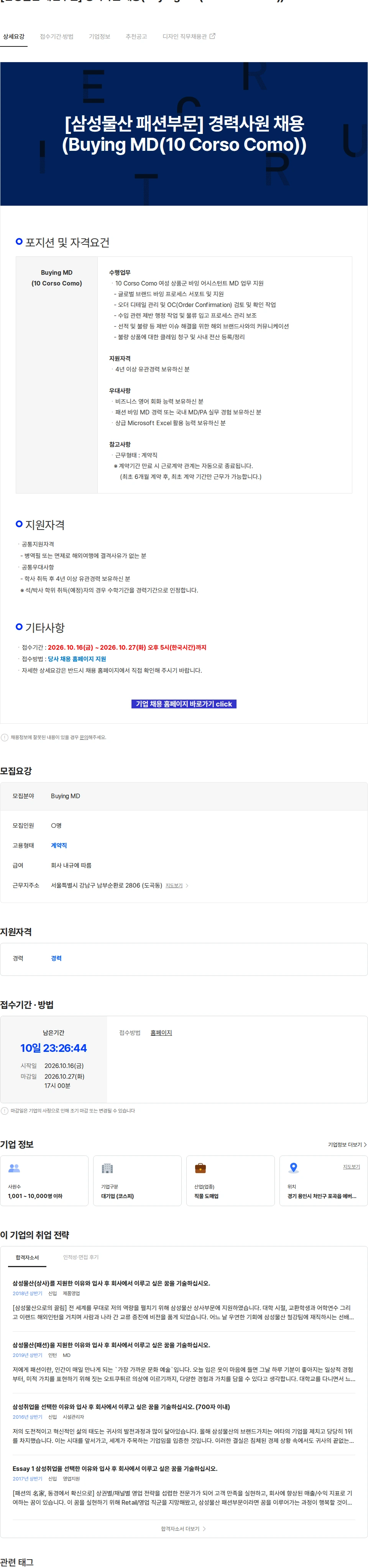
Task: Open the 홈페이지 application method link
Action: pos(161,1032)
